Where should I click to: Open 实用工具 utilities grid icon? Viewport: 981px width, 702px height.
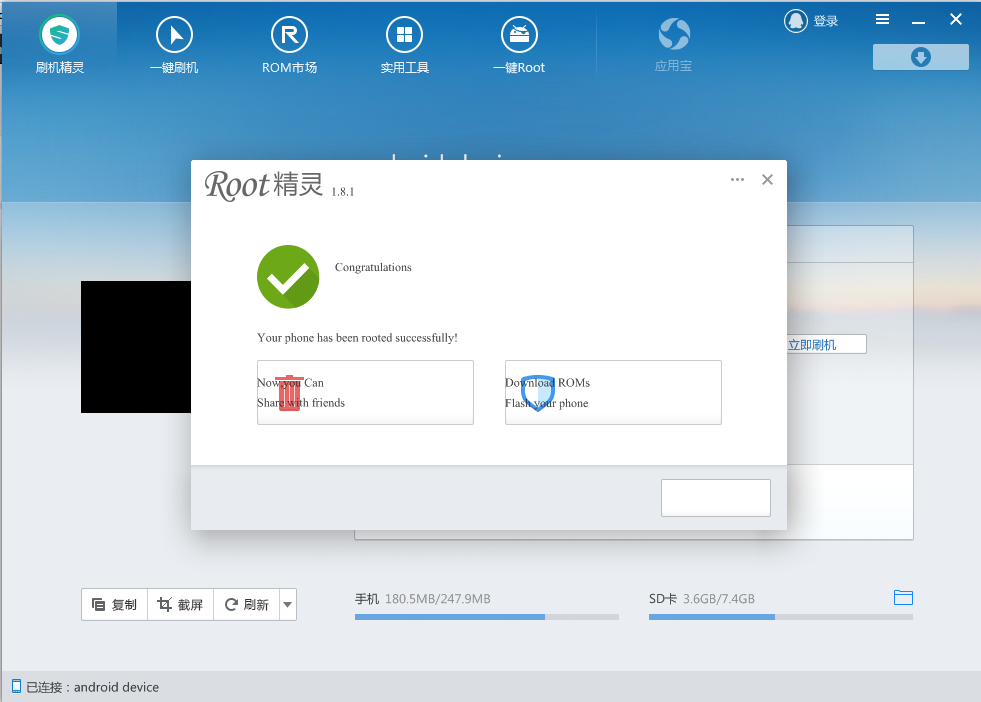pos(404,37)
